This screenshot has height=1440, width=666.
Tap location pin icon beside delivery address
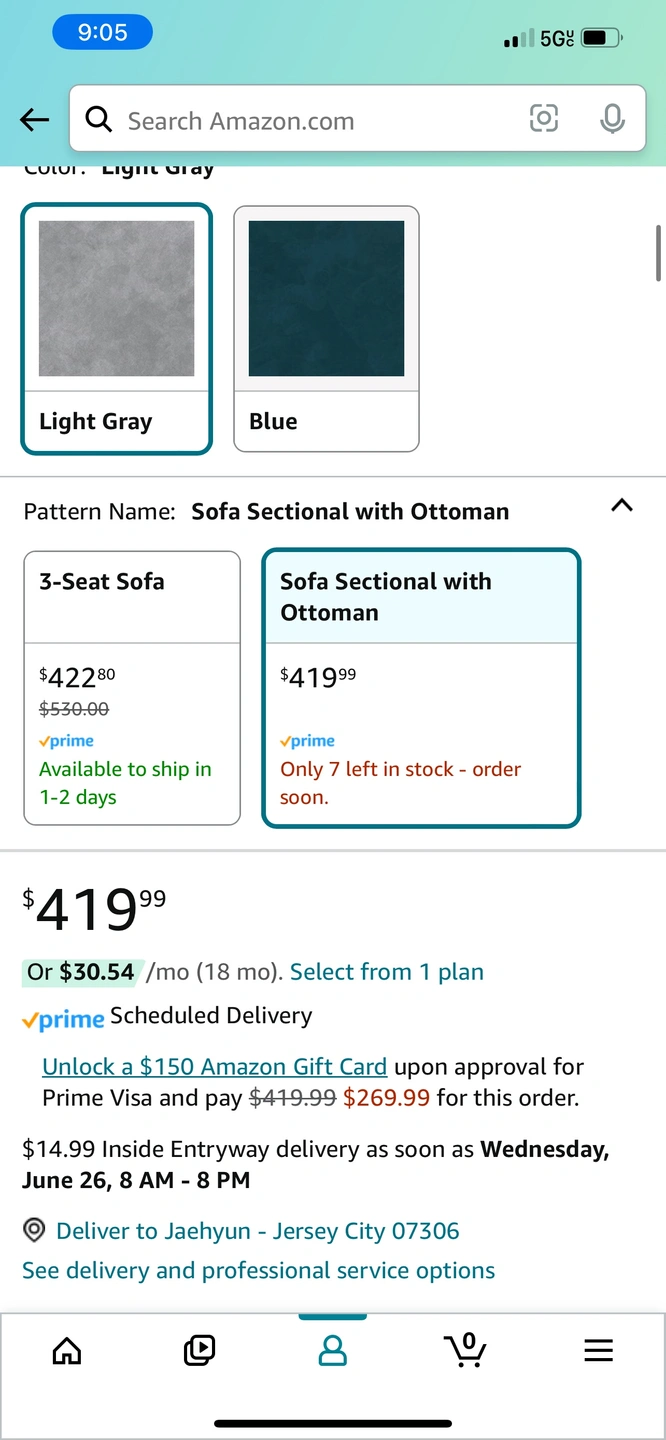coord(34,1230)
